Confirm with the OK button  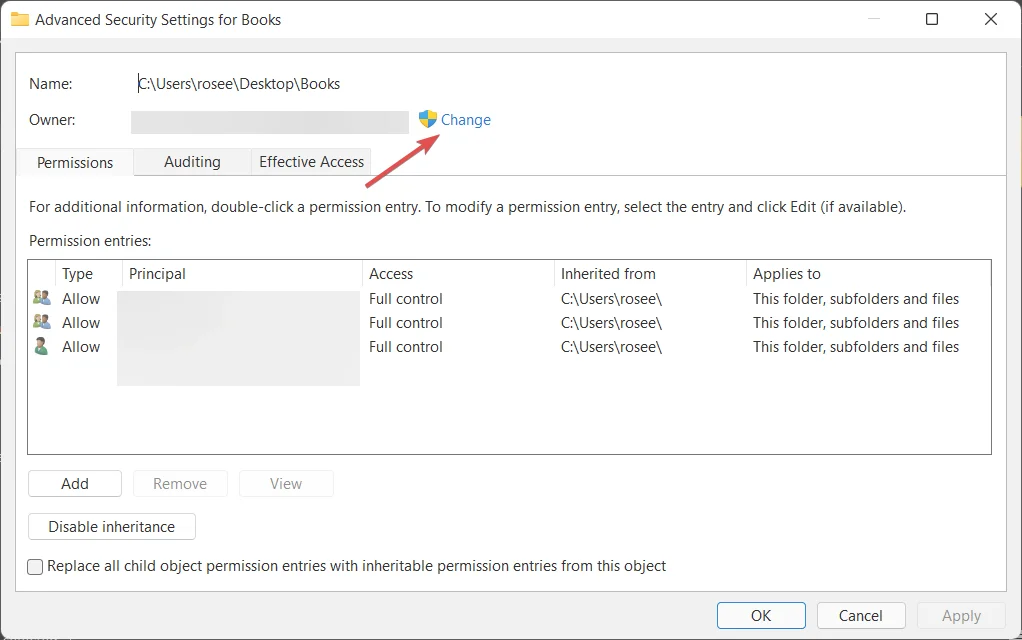pos(761,616)
